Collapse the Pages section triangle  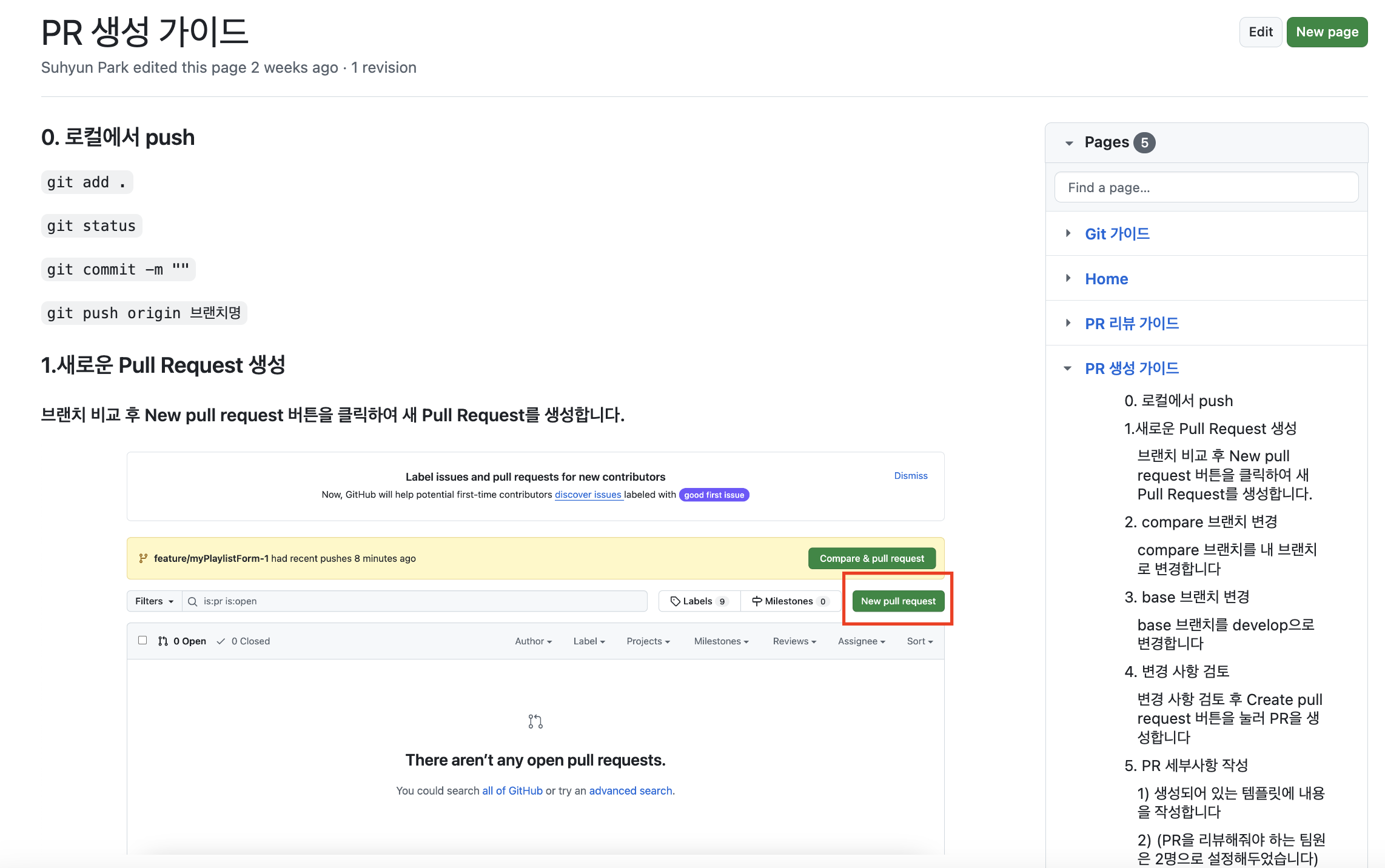1069,143
